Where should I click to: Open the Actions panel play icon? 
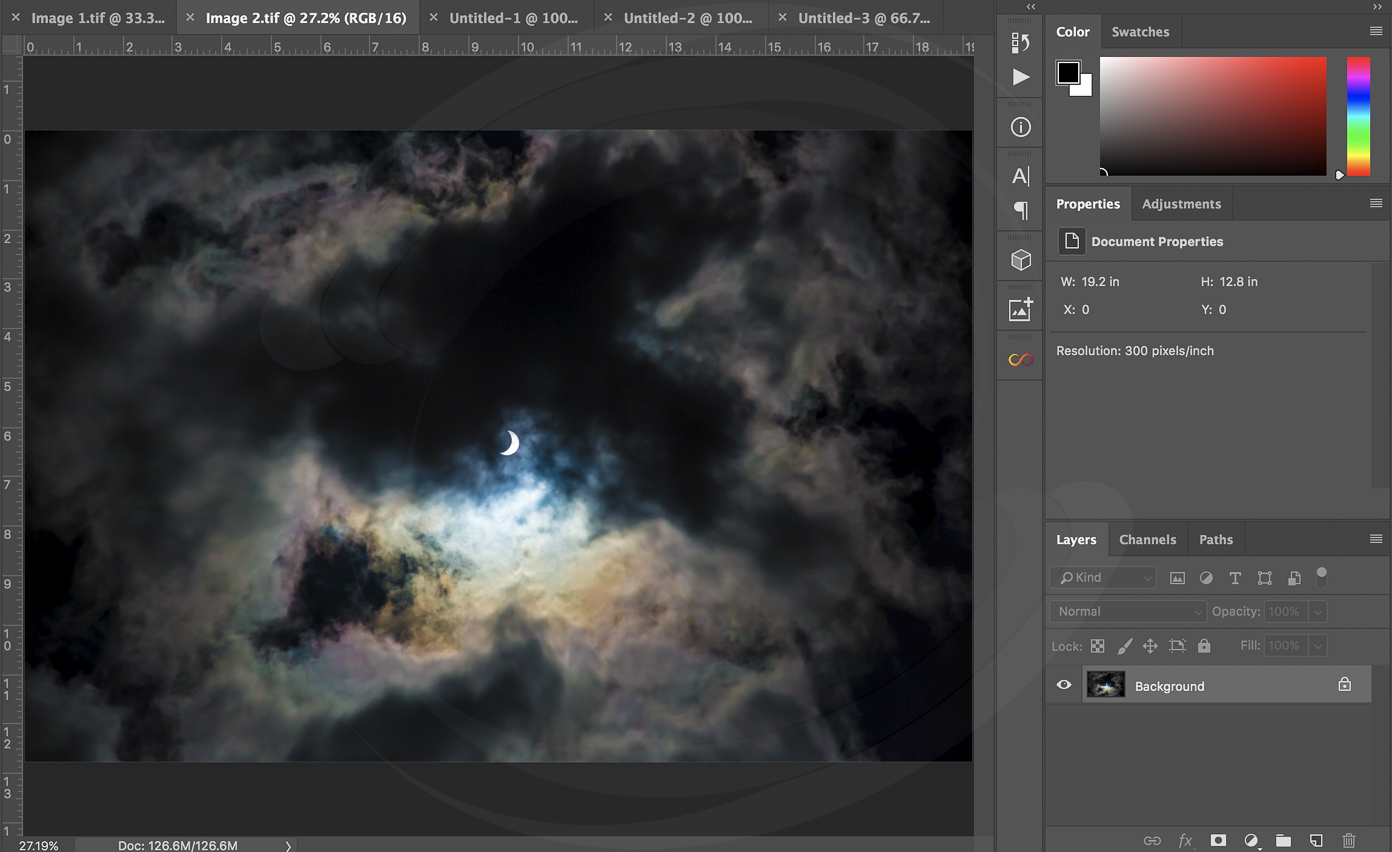tap(1020, 77)
